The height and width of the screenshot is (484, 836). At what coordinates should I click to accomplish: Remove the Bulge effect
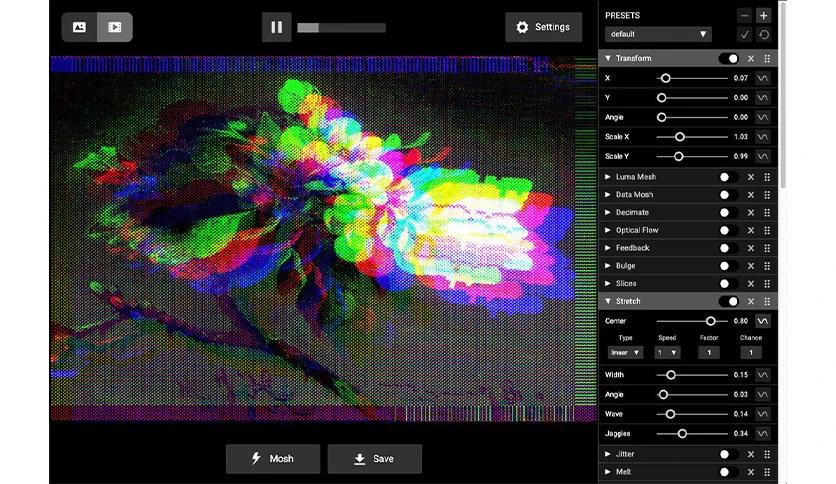coord(751,266)
